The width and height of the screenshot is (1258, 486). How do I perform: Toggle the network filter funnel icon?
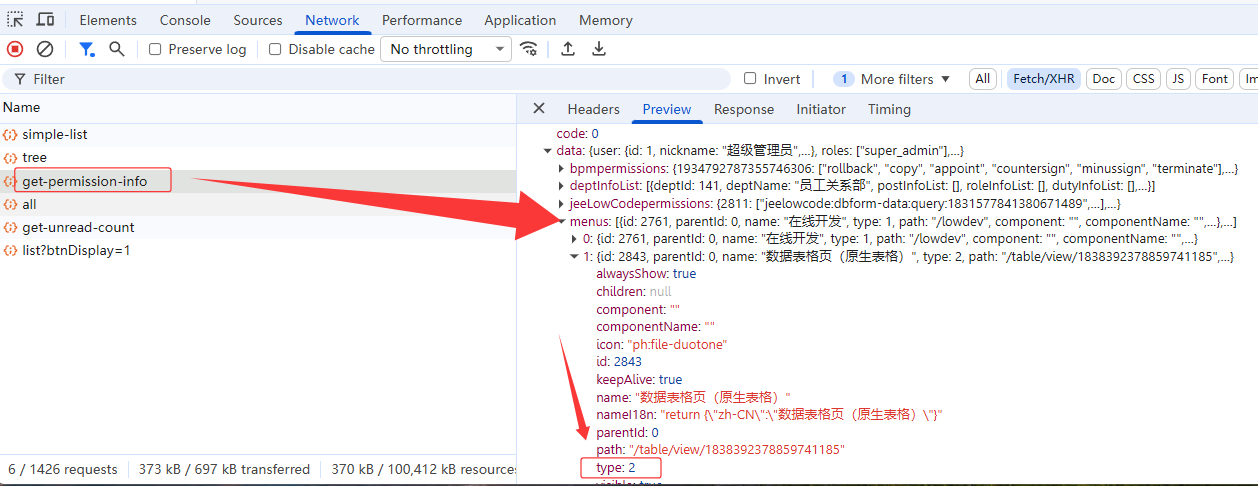pyautogui.click(x=87, y=49)
